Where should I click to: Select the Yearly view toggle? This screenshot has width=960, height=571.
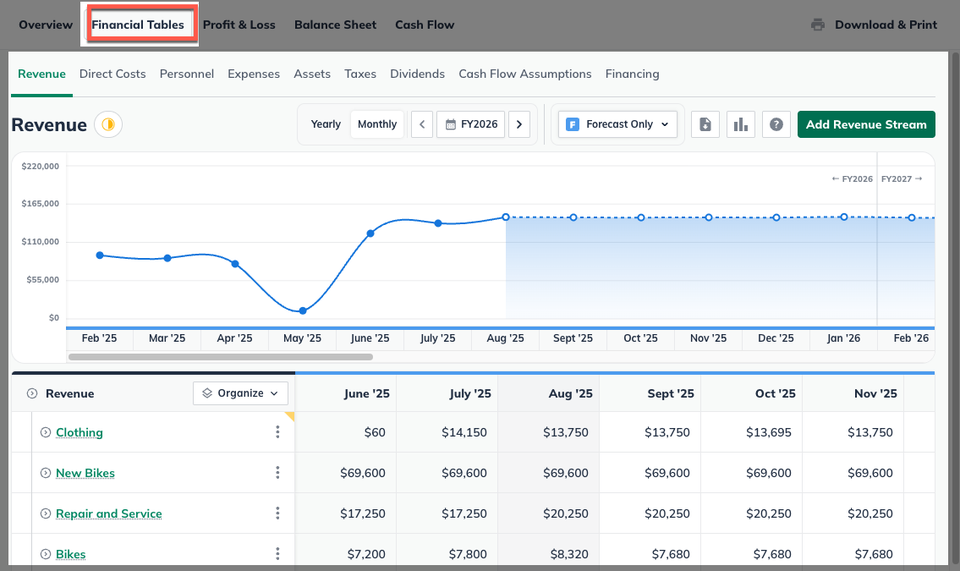point(326,124)
